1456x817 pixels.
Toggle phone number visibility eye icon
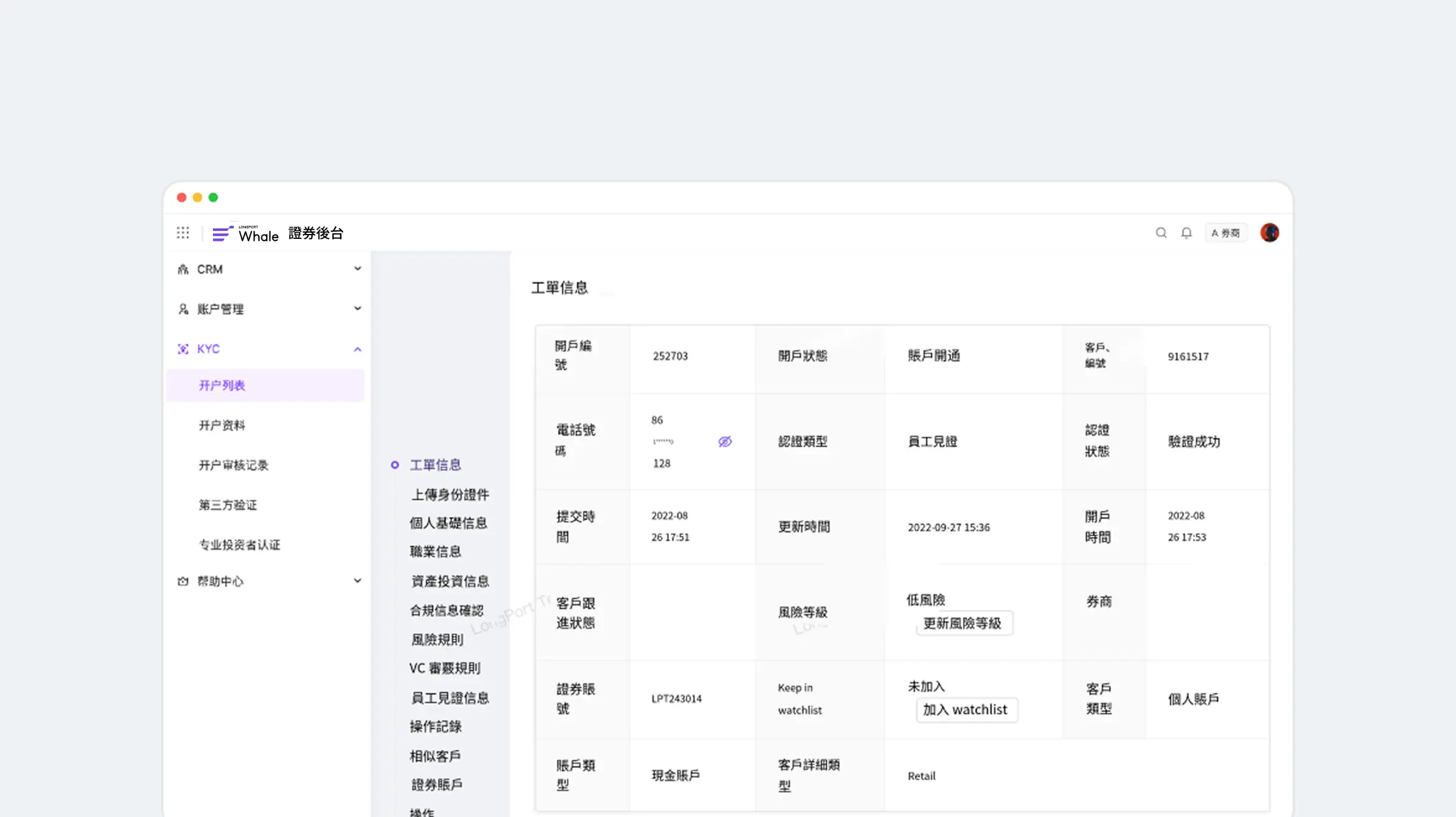tap(725, 441)
